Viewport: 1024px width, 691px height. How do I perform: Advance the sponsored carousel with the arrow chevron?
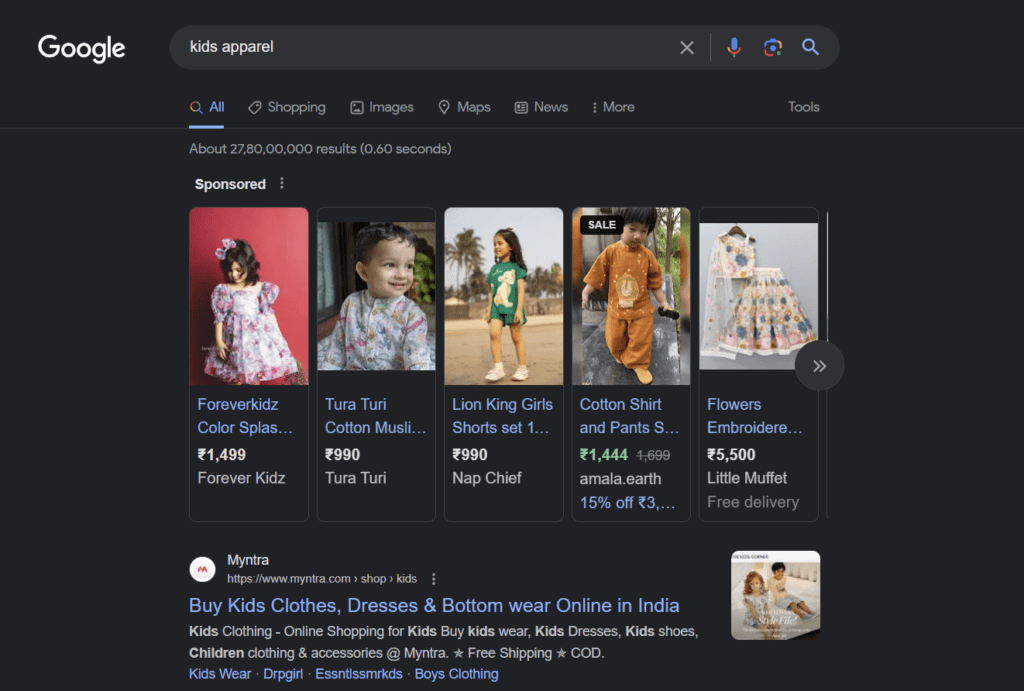click(x=819, y=366)
